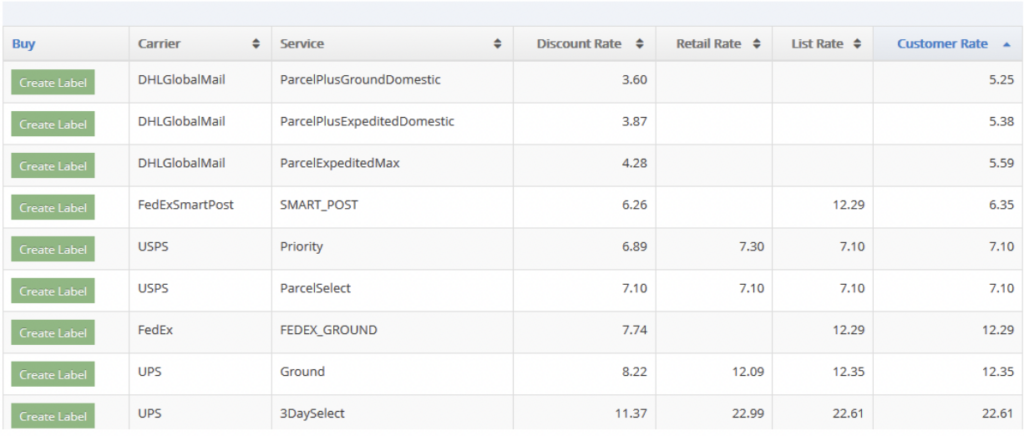Select the USPS Priority service cell
1024x436 pixels.
tap(302, 246)
